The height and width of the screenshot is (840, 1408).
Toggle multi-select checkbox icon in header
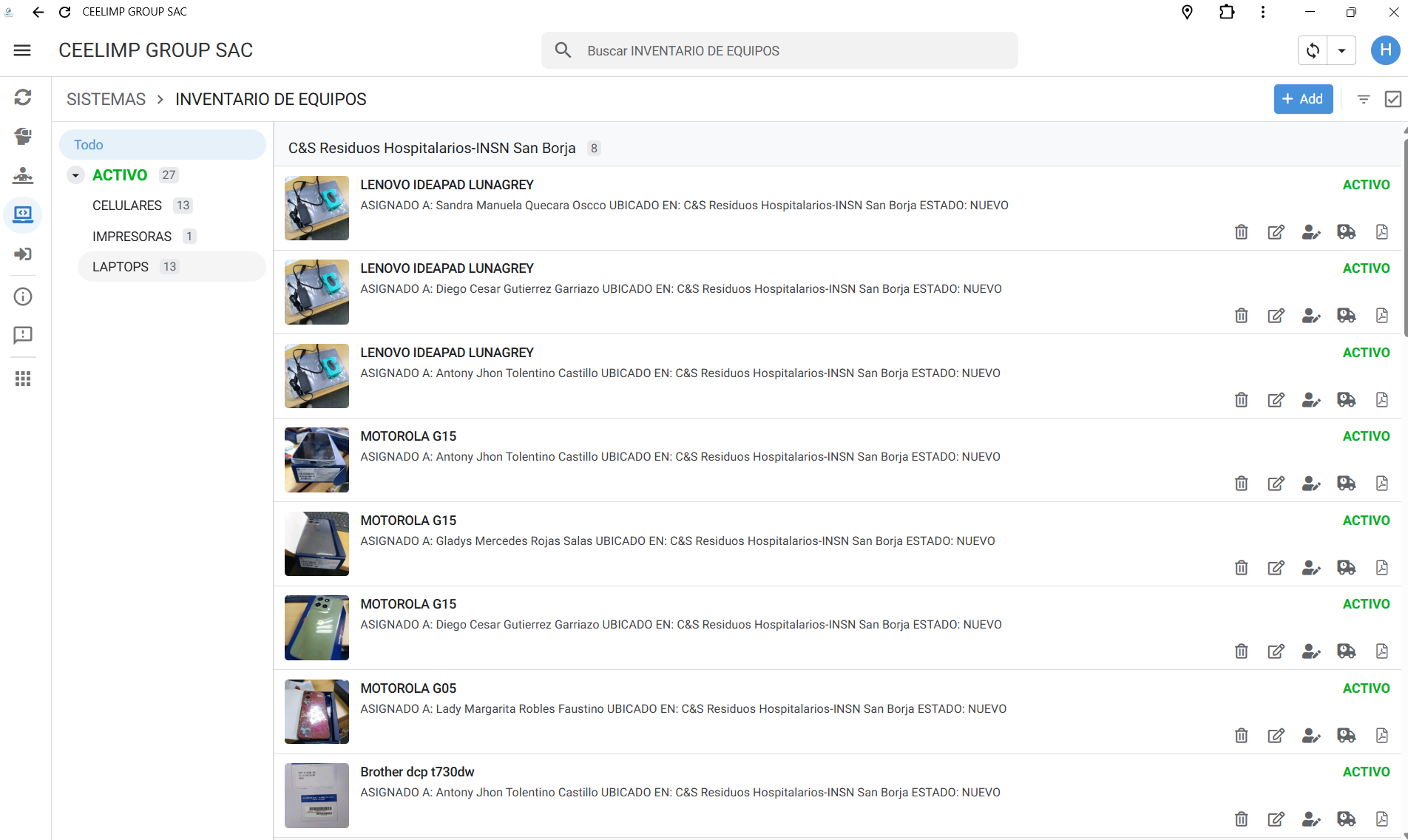point(1393,99)
